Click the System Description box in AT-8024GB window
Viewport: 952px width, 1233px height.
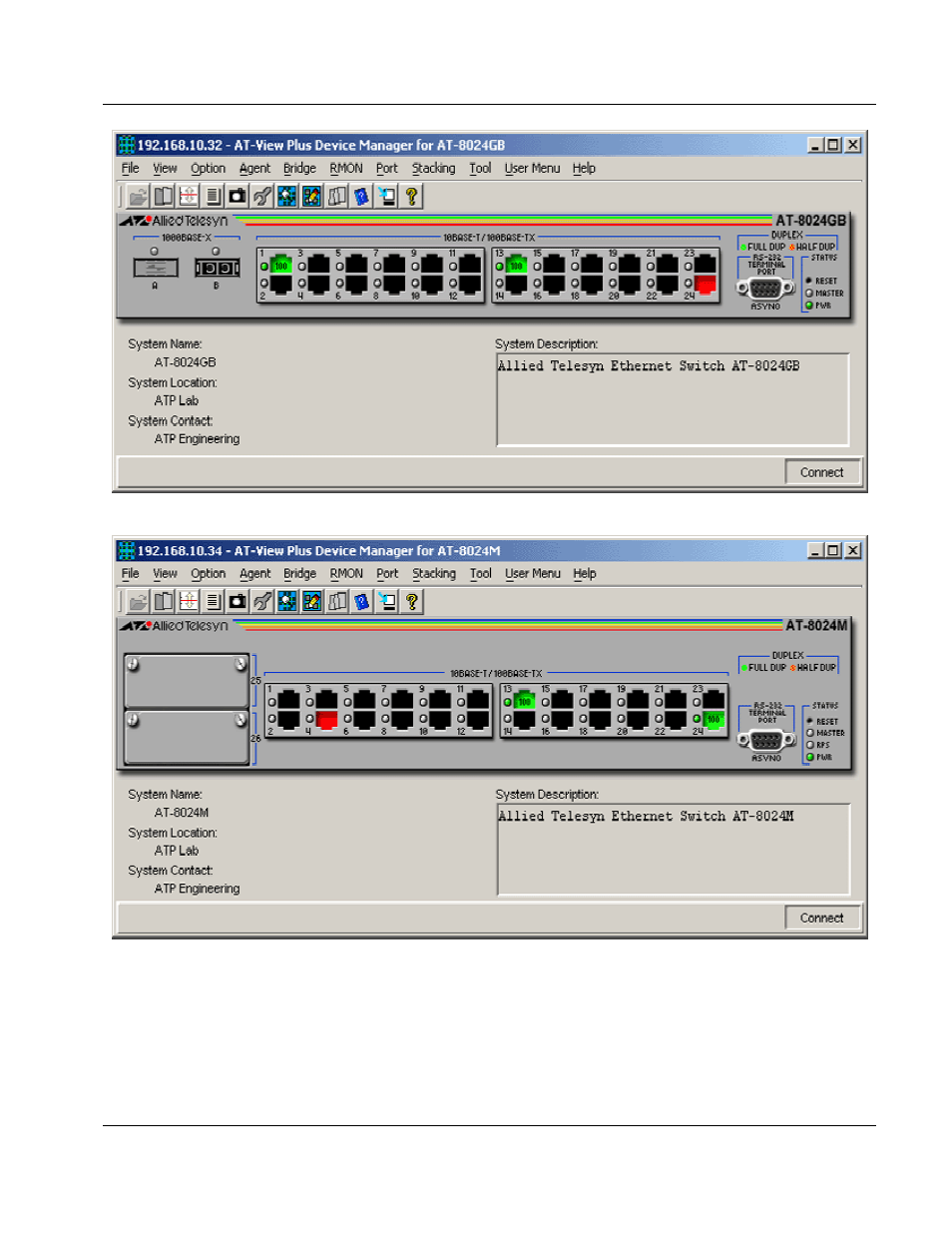673,399
